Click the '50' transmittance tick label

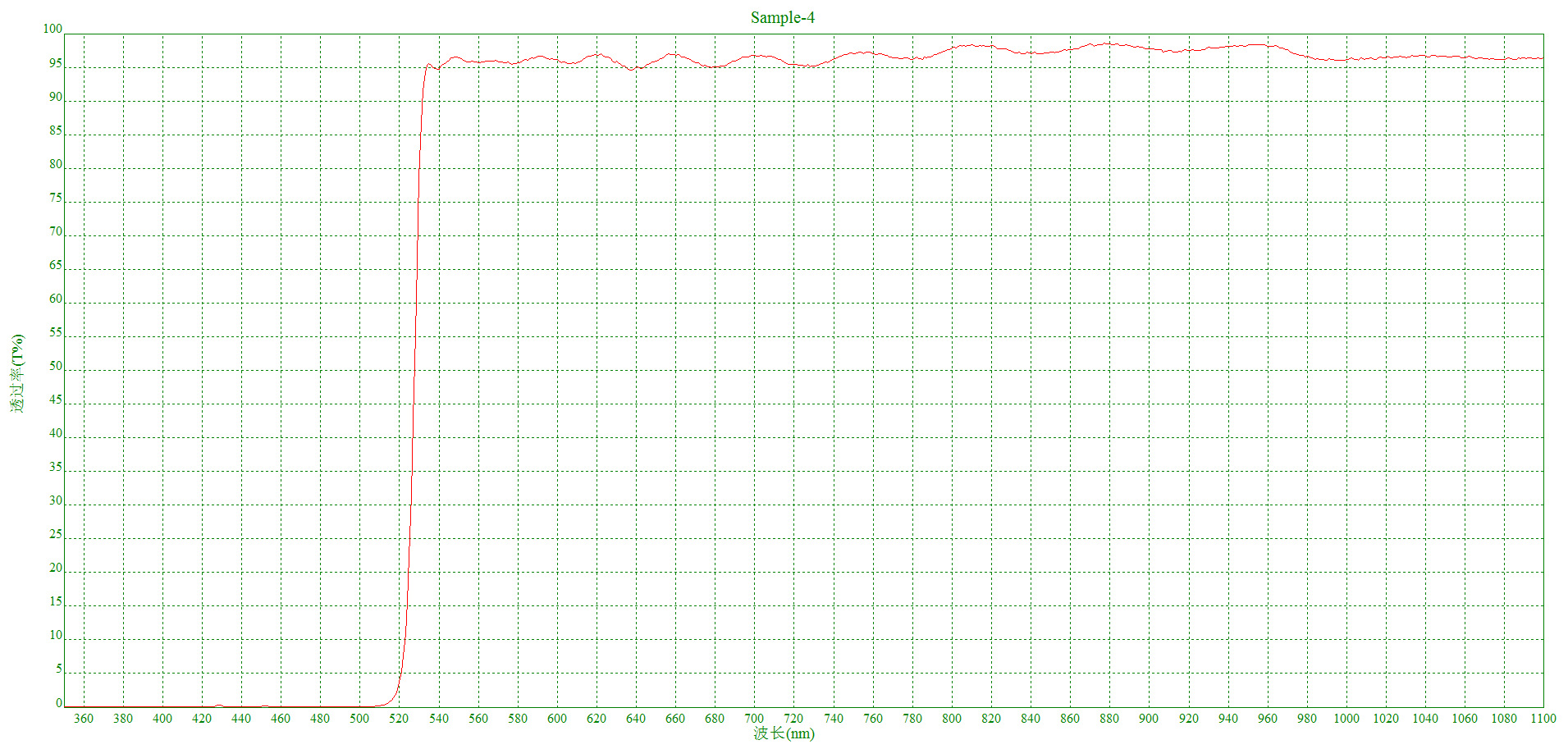[x=56, y=366]
